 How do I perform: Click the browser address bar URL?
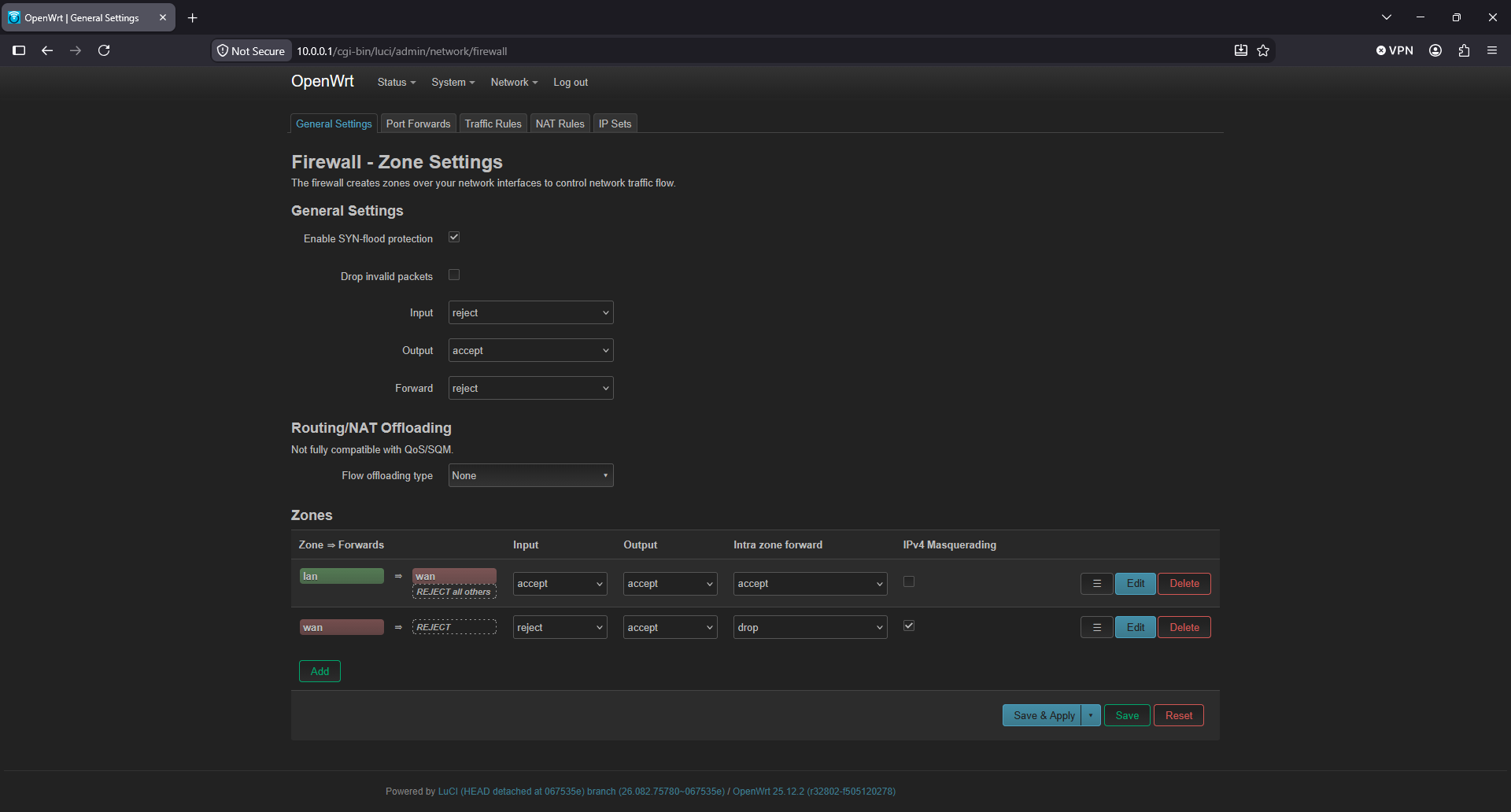click(x=401, y=51)
